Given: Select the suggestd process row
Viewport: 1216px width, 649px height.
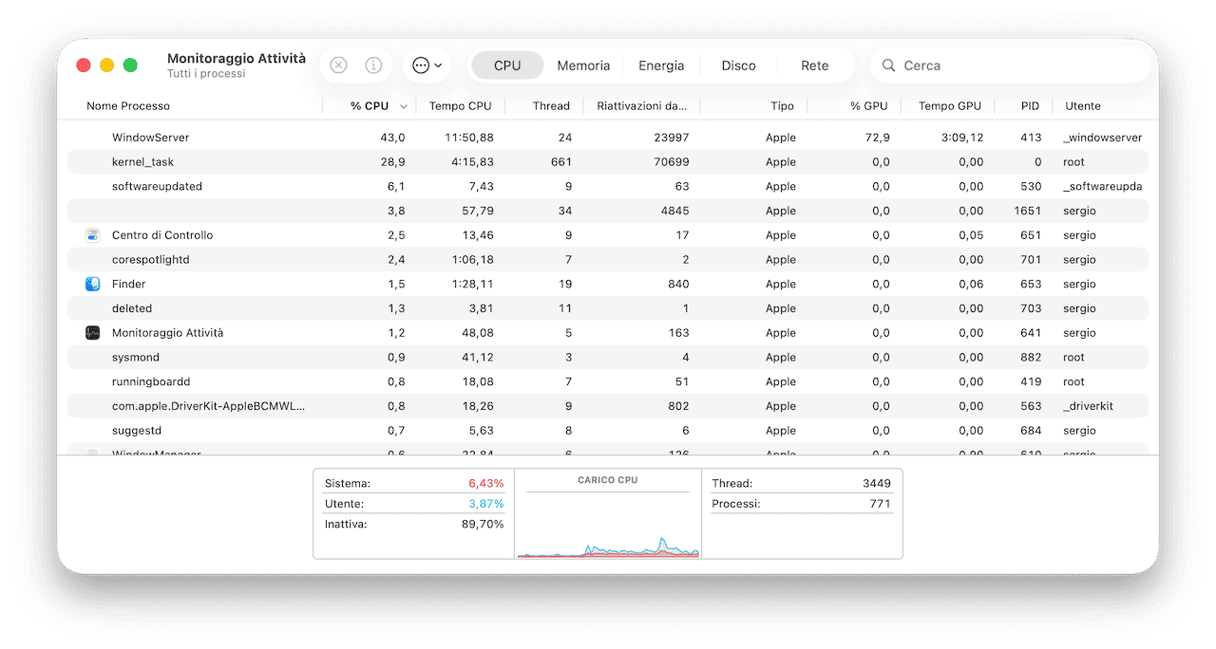Looking at the screenshot, I should pyautogui.click(x=607, y=431).
